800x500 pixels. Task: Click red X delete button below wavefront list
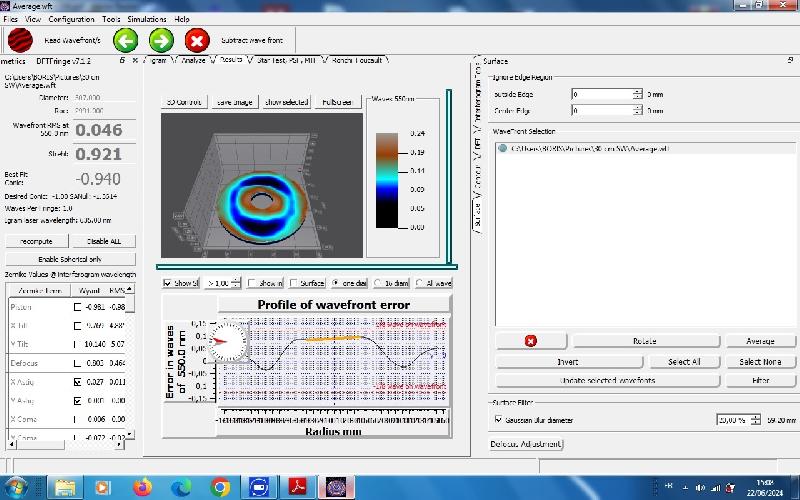click(x=531, y=341)
